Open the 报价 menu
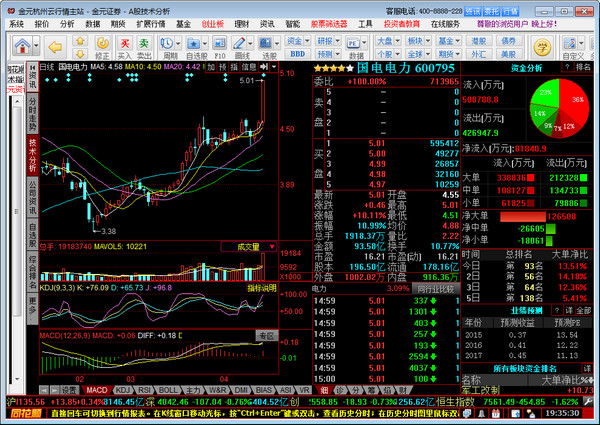This screenshot has height=425, width=600. pos(42,24)
